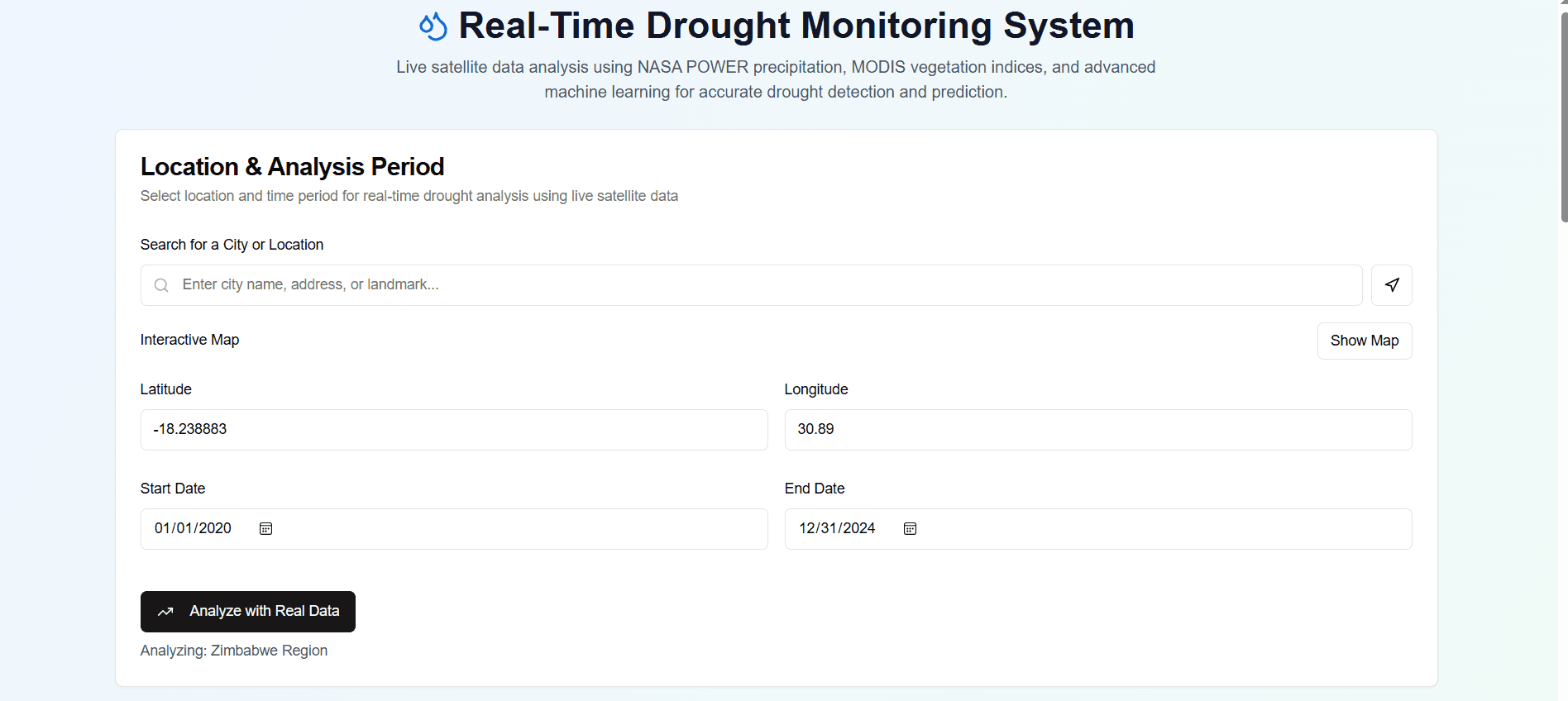Screen dimensions: 1568x701
Task: Use current location arrow button
Action: click(x=1392, y=285)
